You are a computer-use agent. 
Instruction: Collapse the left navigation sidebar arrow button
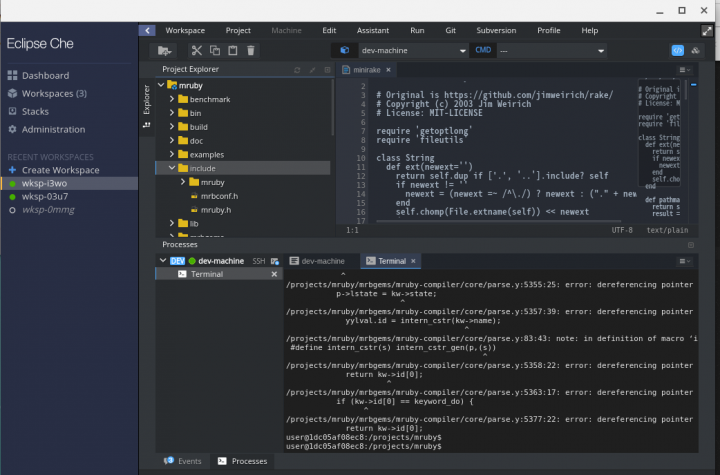tap(148, 31)
